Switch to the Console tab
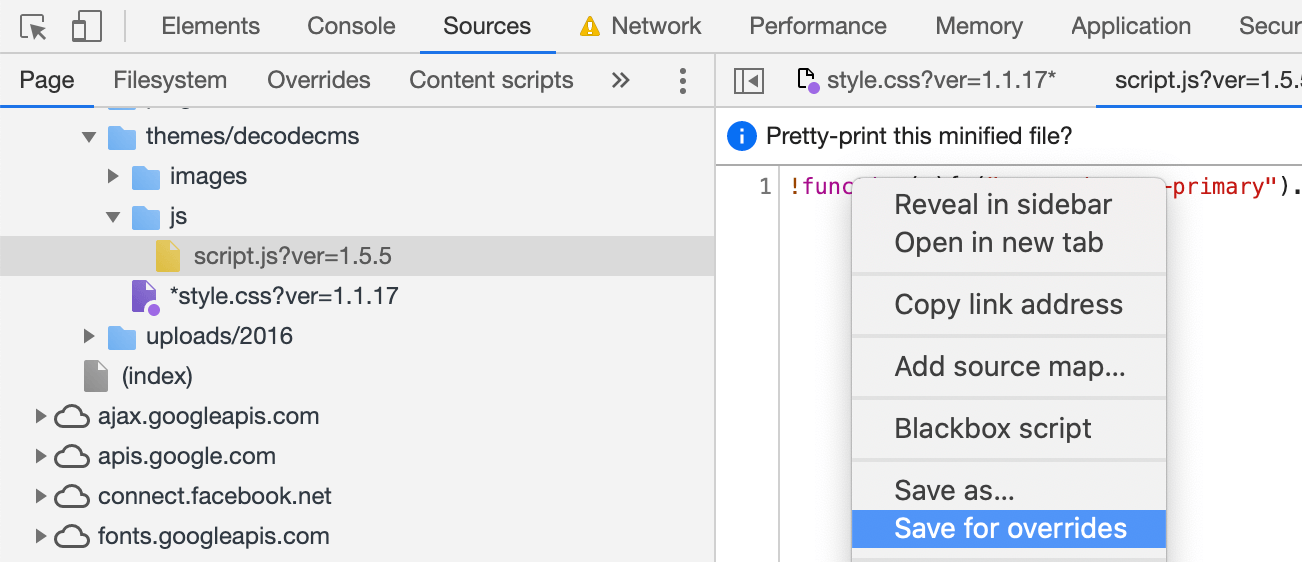This screenshot has height=562, width=1302. (351, 27)
